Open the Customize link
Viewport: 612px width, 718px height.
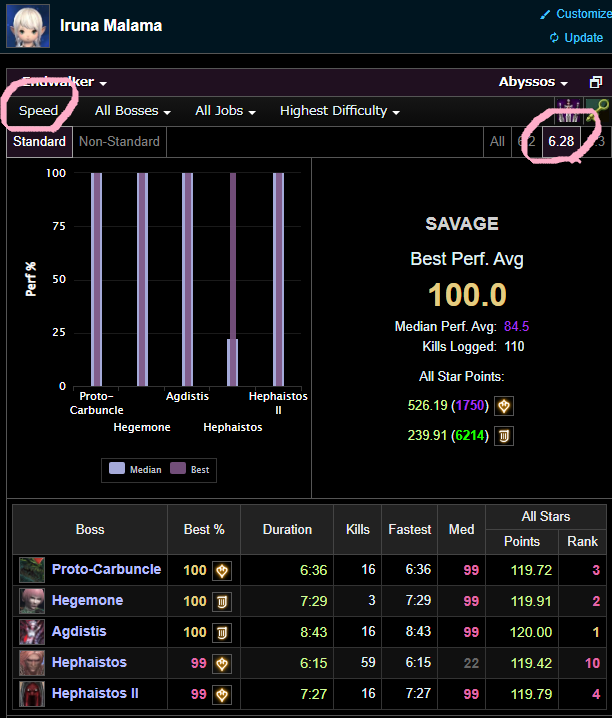tap(584, 14)
